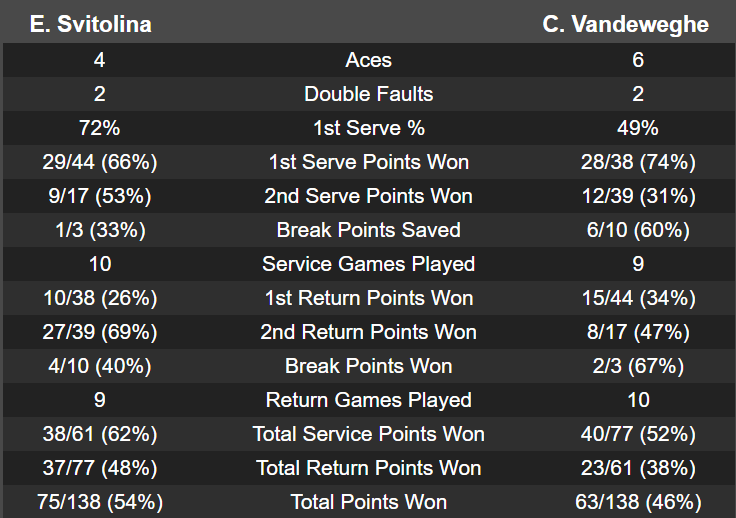This screenshot has height=518, width=736.
Task: Select Svitolina's 75/138 (54%) total points
Action: click(99, 502)
